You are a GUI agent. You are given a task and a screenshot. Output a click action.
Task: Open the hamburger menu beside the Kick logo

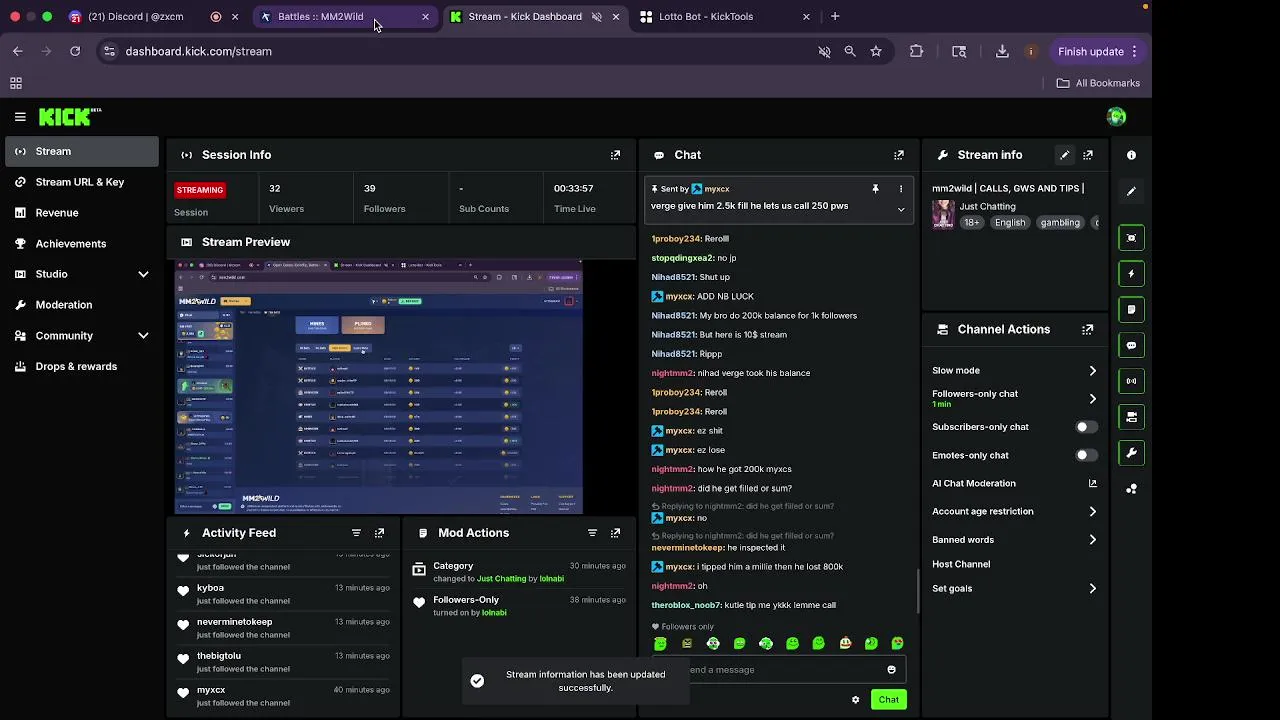tap(20, 117)
